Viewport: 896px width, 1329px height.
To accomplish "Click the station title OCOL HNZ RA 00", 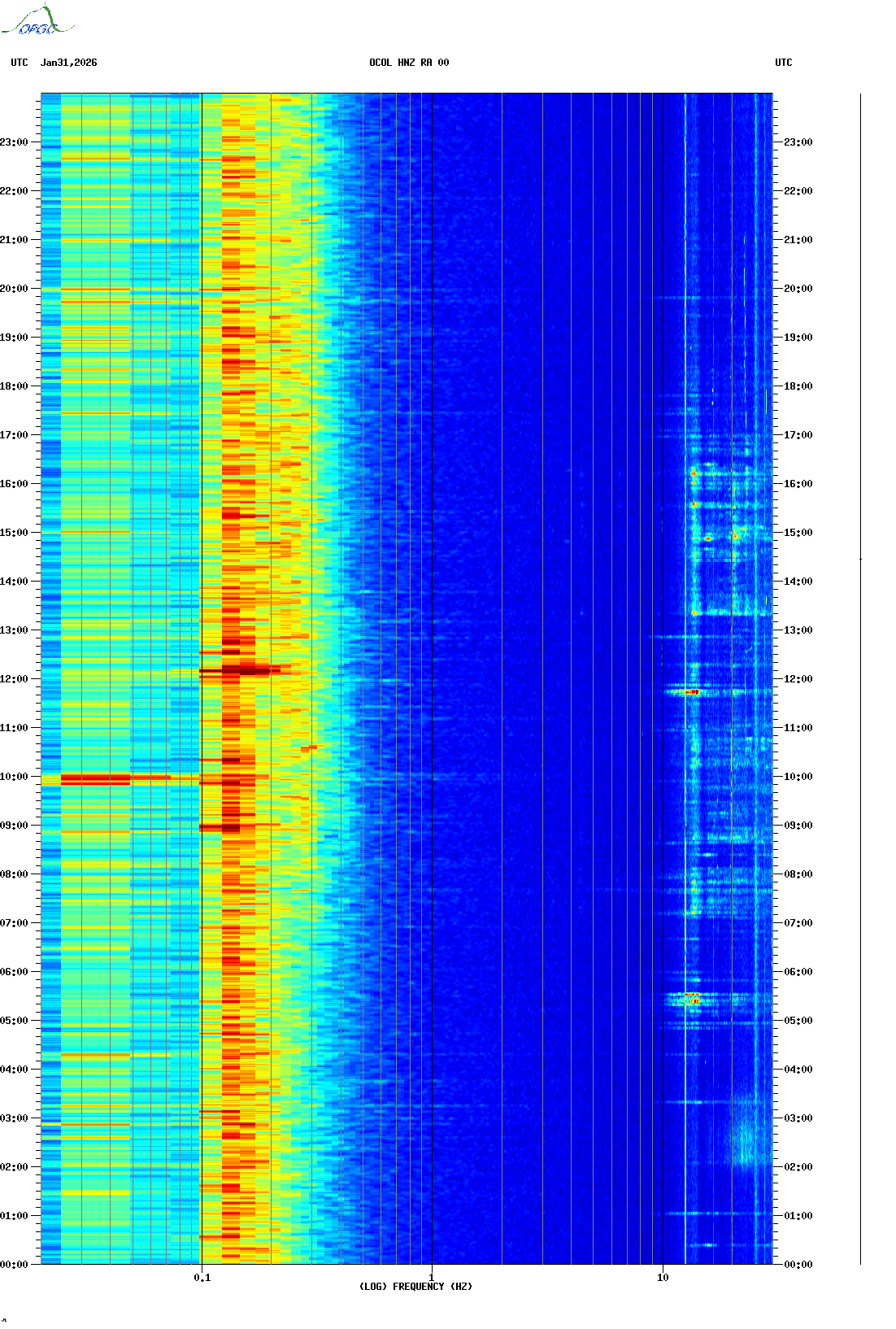I will coord(409,63).
